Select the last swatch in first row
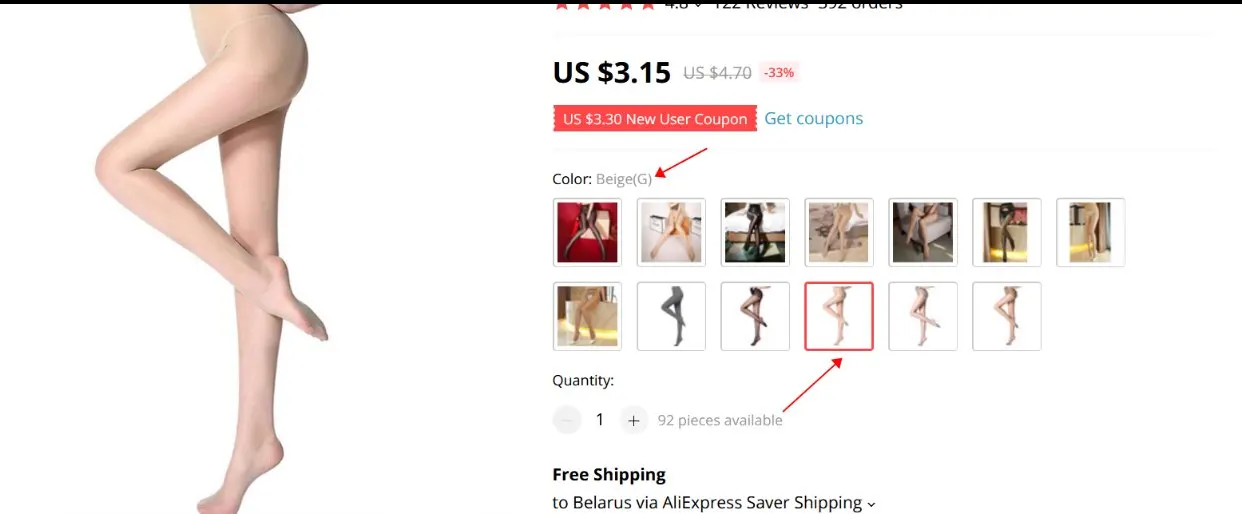Image resolution: width=1242 pixels, height=514 pixels. pos(1091,232)
